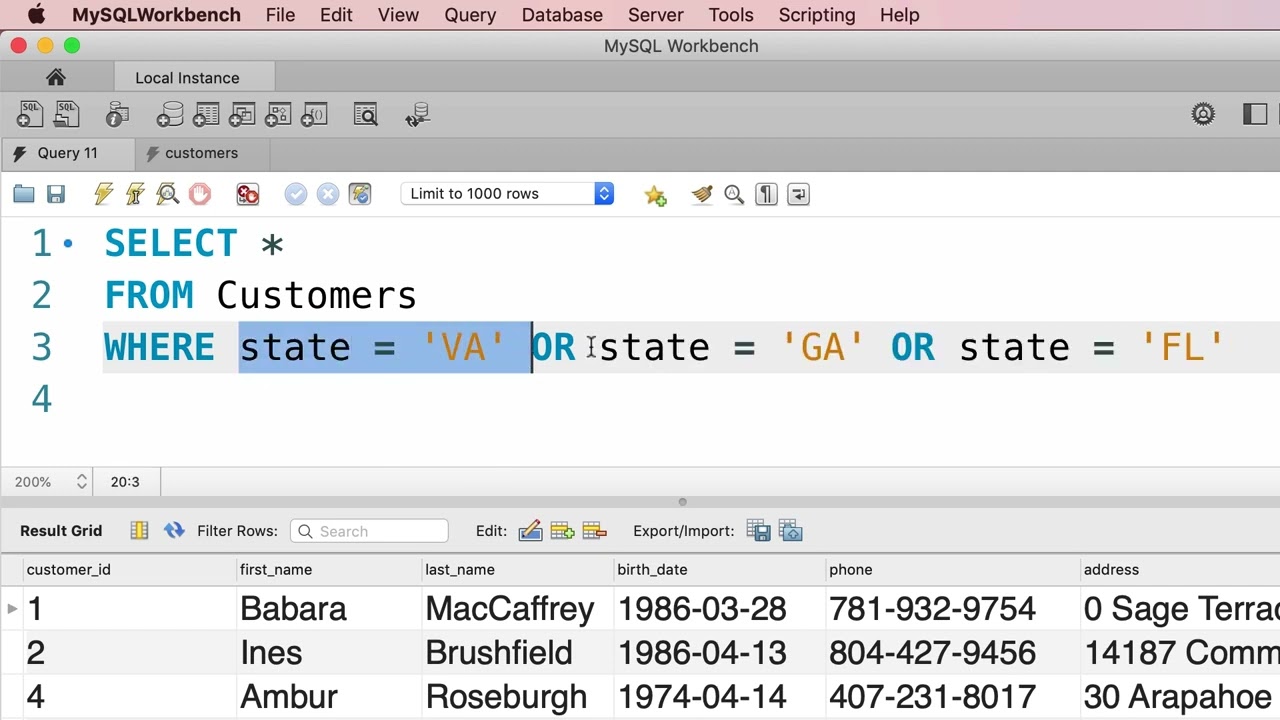Create a new stored procedure icon
1280x720 pixels.
[277, 115]
